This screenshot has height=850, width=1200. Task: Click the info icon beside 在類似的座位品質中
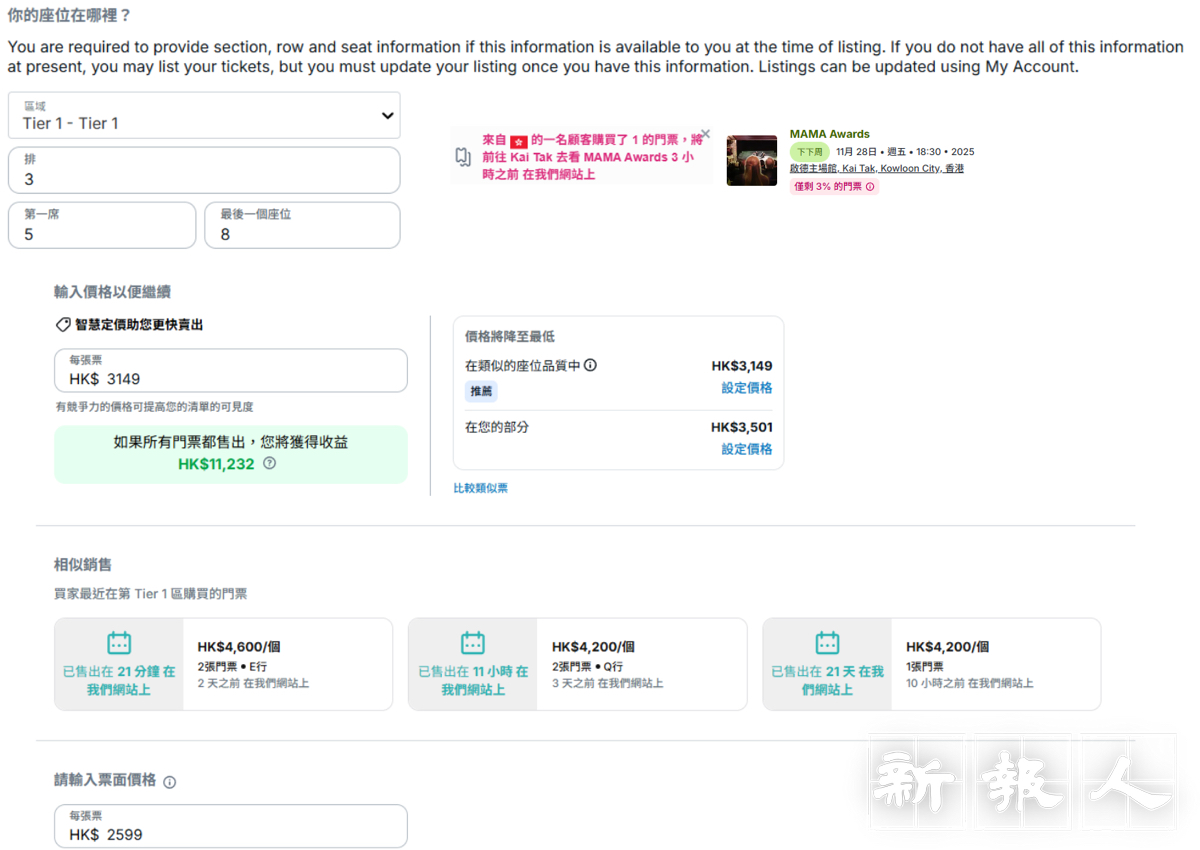click(x=590, y=366)
